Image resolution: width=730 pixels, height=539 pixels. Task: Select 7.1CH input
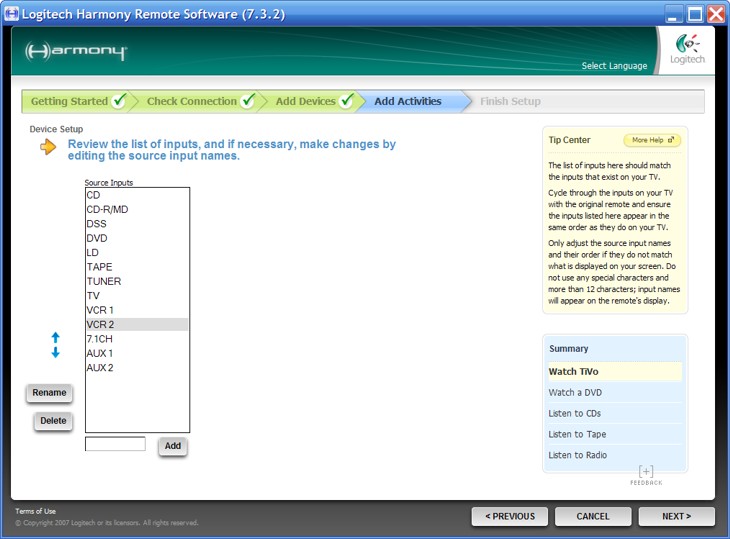[137, 339]
